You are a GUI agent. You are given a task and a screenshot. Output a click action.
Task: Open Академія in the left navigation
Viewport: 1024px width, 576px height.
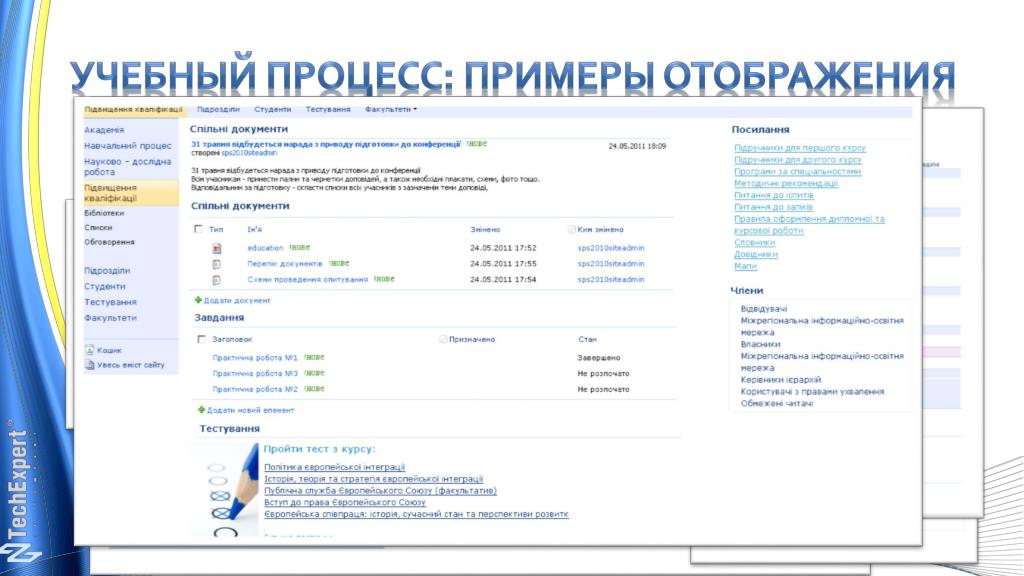coord(104,130)
